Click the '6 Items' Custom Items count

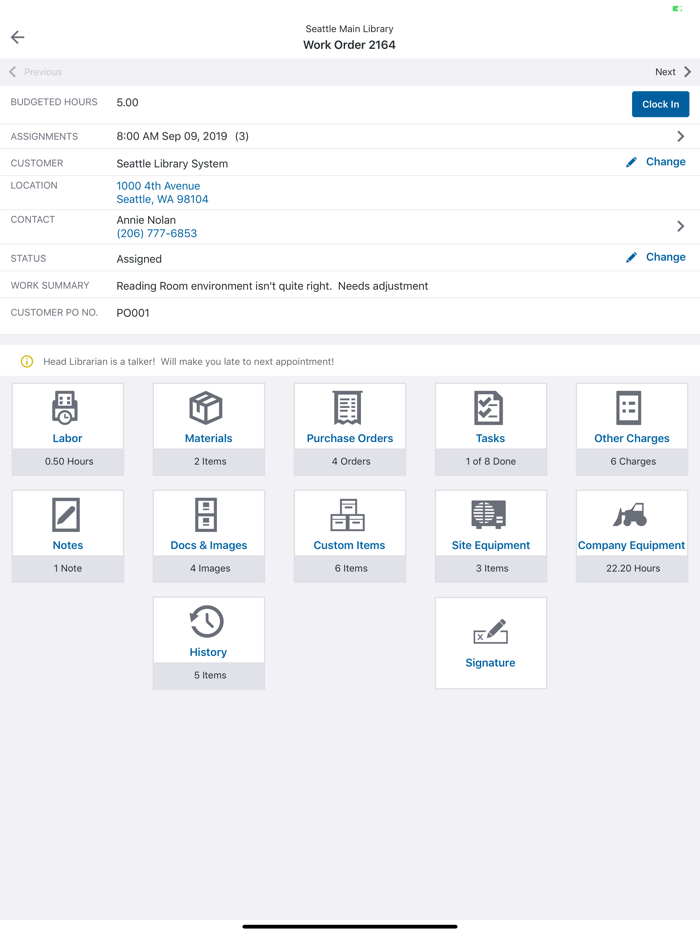351,569
